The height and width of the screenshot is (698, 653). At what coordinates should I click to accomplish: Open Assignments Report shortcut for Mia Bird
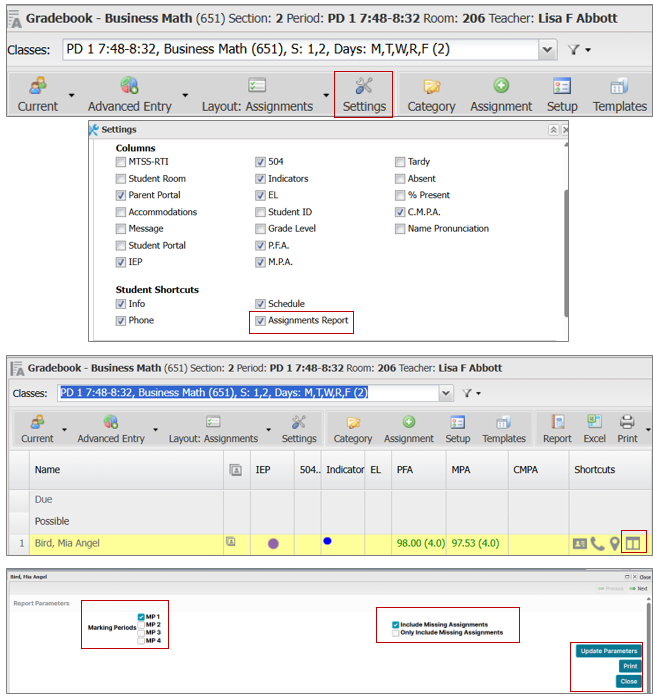tap(634, 543)
